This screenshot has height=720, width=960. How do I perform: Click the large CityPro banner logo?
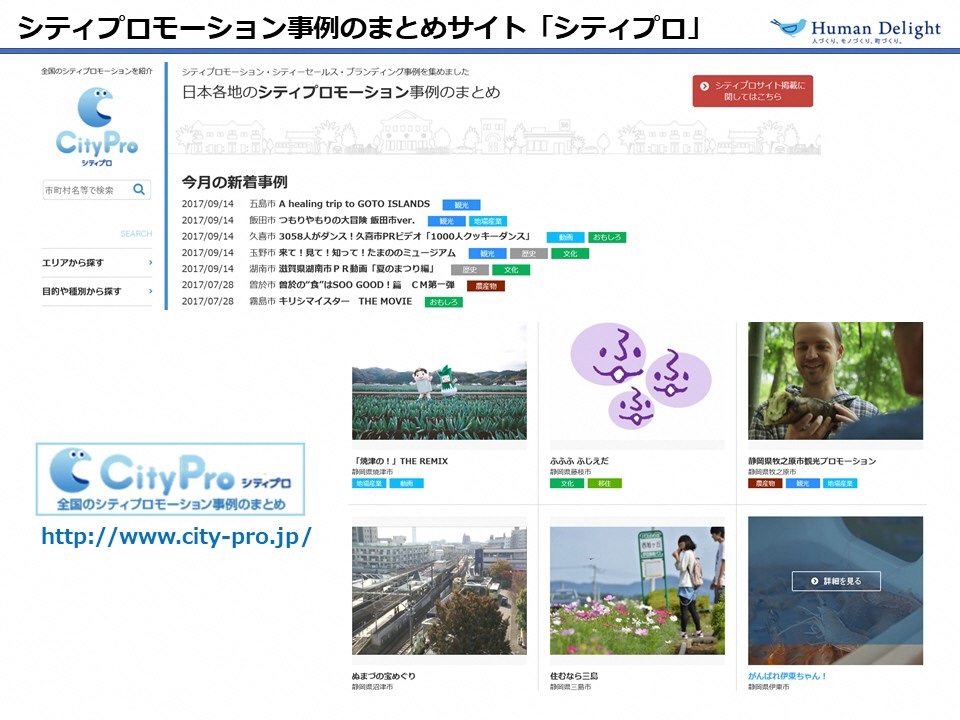click(x=170, y=479)
